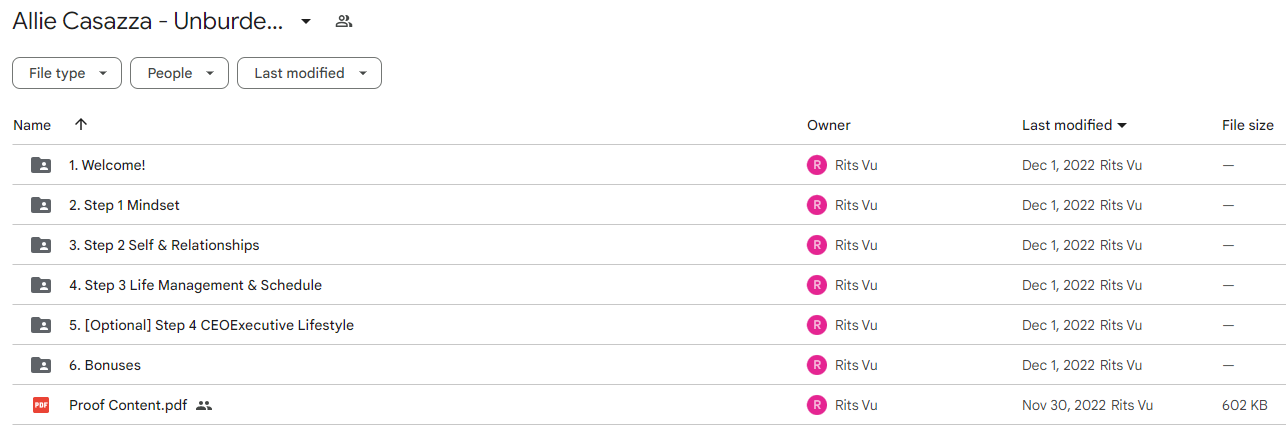Select the Proof Content.pdf file name
Screen dimensions: 1286x444
click(128, 405)
